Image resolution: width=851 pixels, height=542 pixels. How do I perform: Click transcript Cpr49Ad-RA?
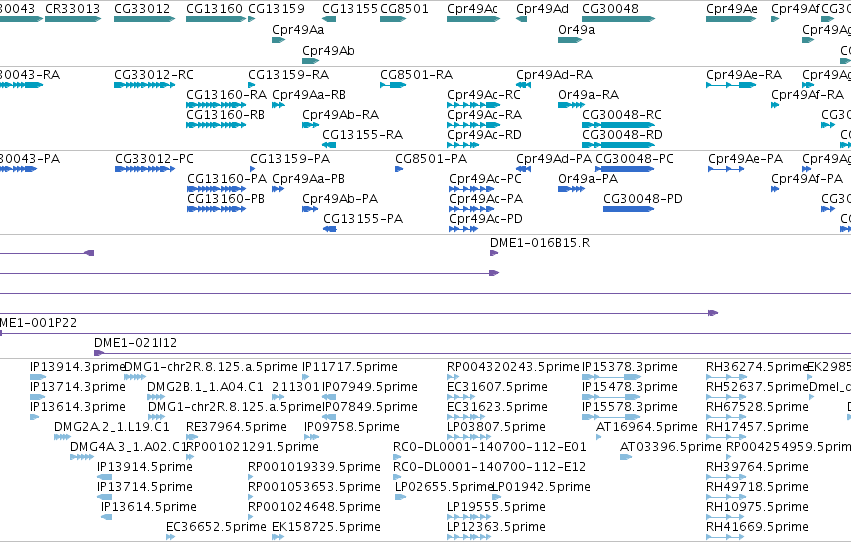pyautogui.click(x=523, y=85)
